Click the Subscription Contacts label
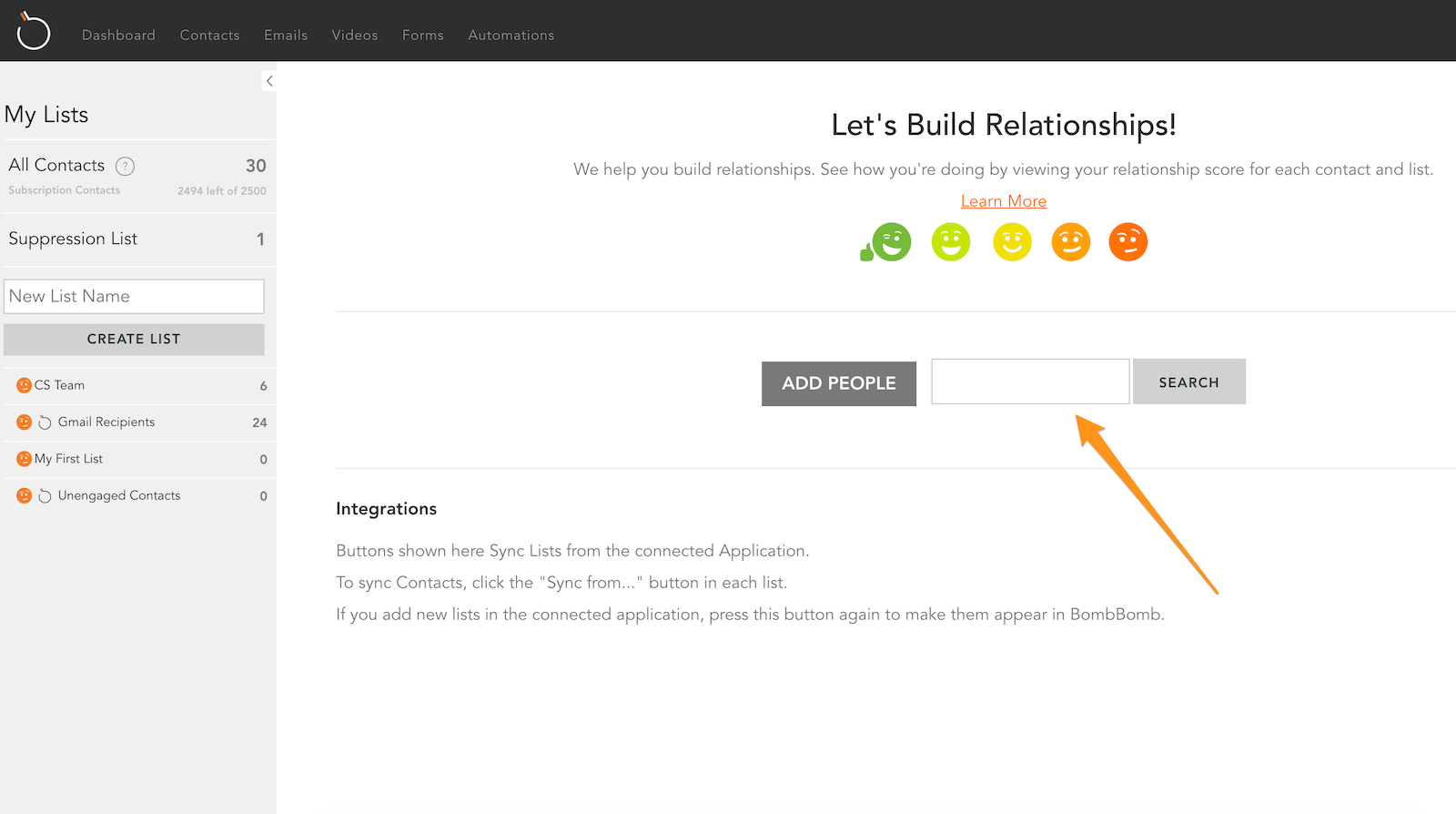Viewport: 1456px width, 814px height. point(65,190)
